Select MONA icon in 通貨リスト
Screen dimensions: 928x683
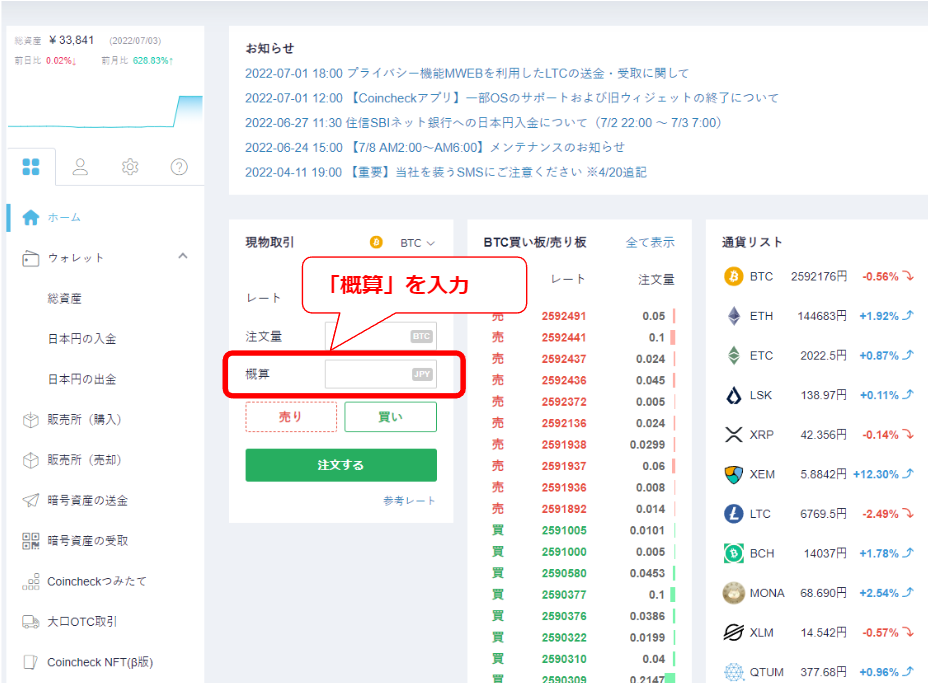pos(734,593)
